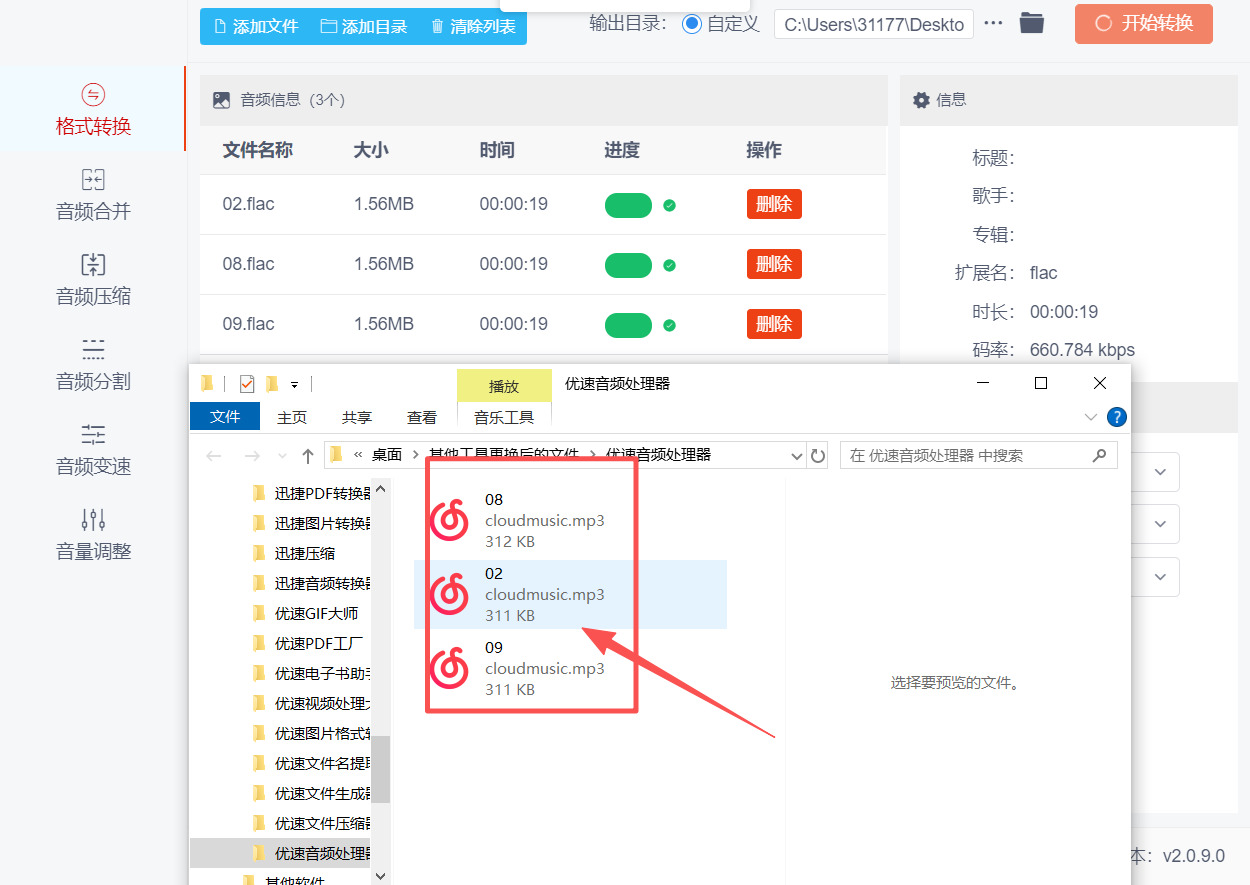Viewport: 1250px width, 885px height.
Task: Go back in Explorer navigation
Action: 214,456
